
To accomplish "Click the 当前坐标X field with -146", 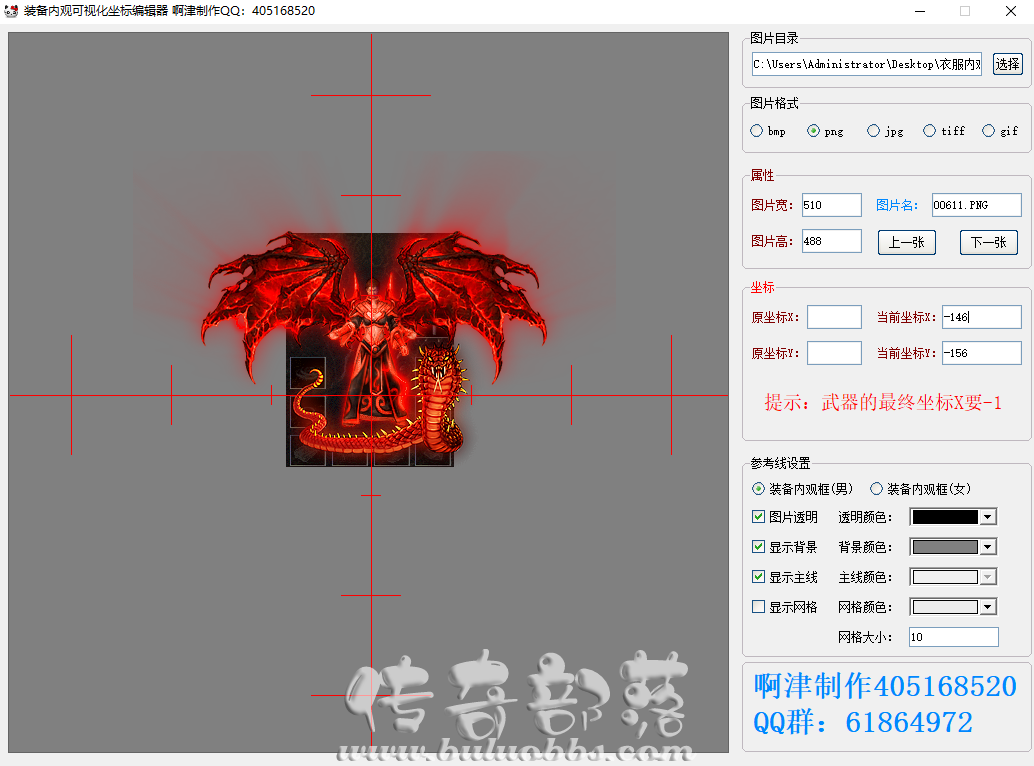I will 982,317.
